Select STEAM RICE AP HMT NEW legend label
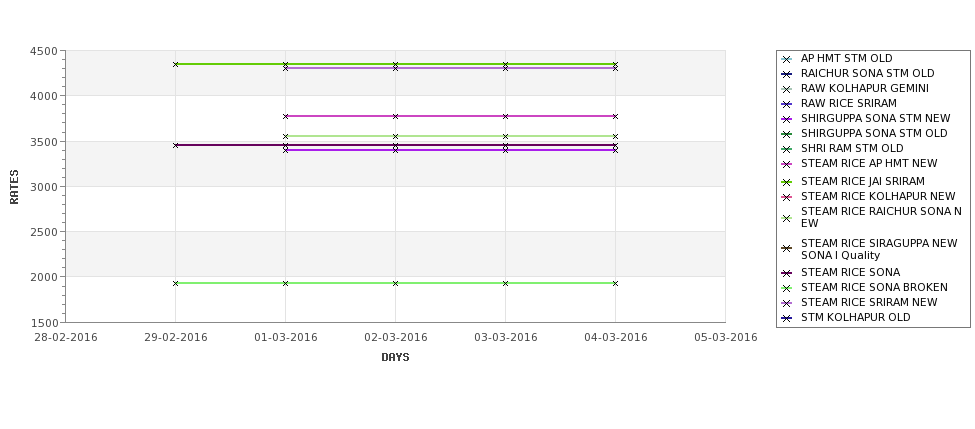Screen dimensions: 975x429 click(869, 163)
